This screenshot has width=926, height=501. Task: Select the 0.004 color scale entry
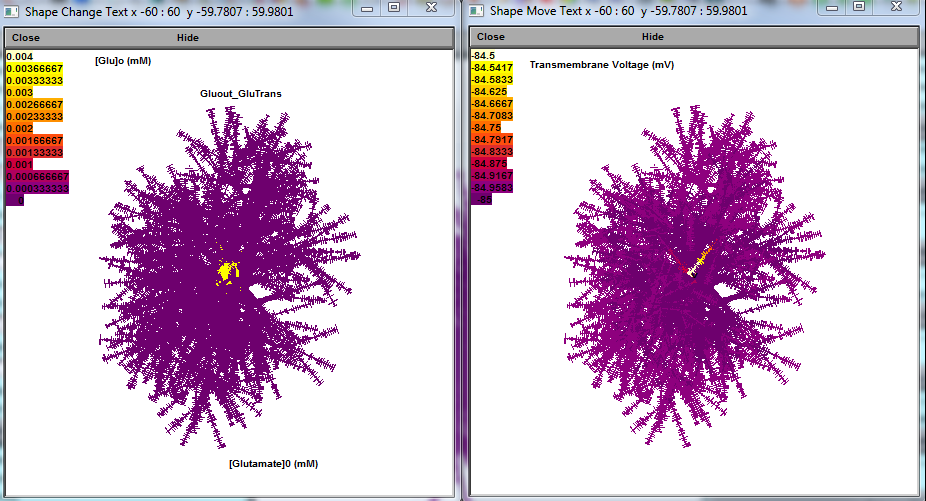pyautogui.click(x=20, y=56)
